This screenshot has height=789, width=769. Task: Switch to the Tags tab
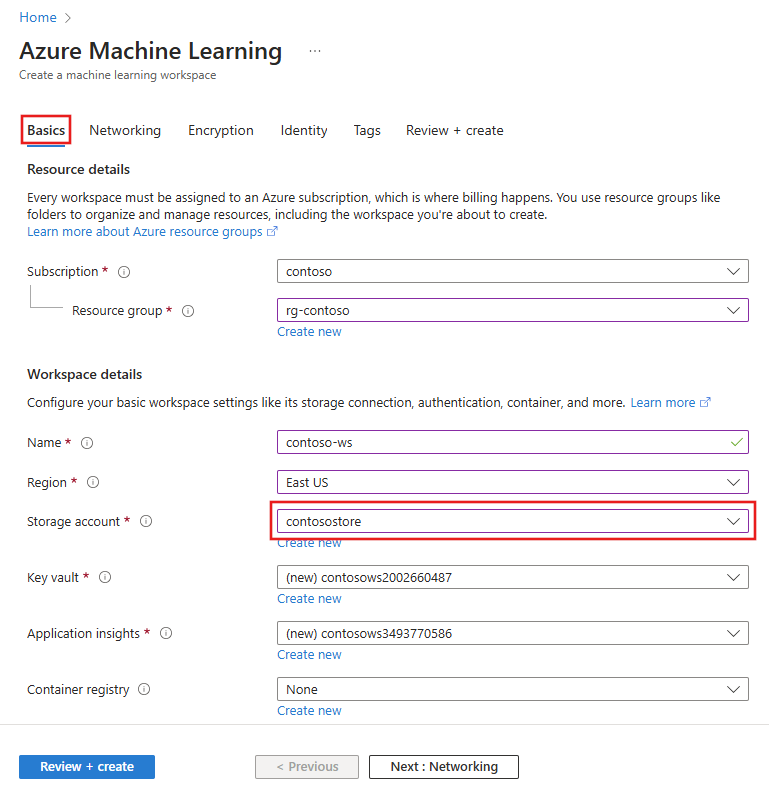pyautogui.click(x=367, y=130)
